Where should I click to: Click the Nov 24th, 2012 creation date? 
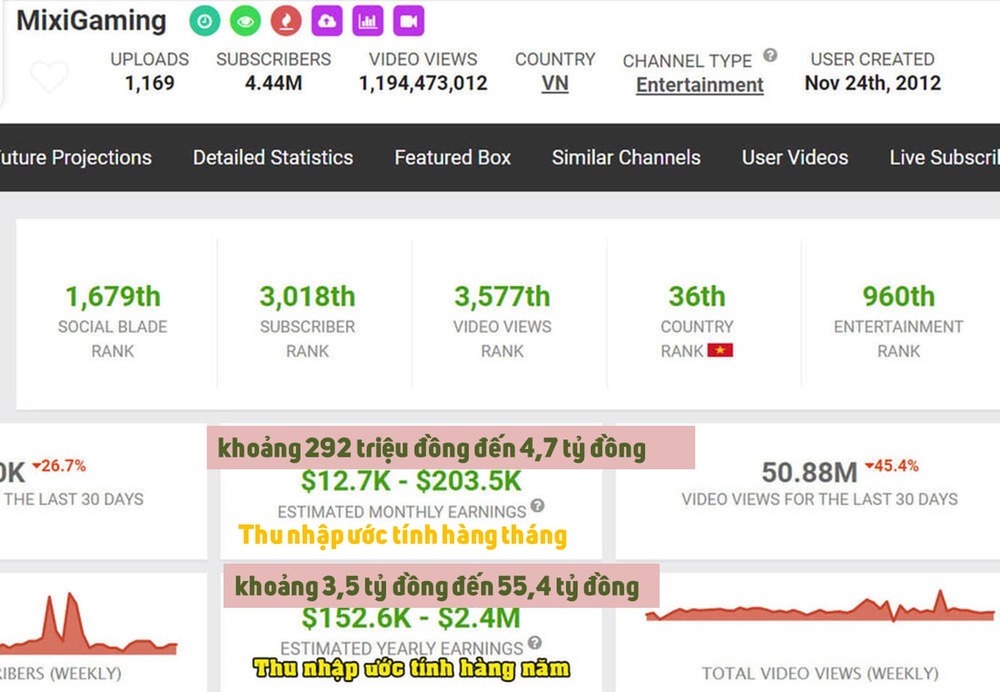(873, 83)
